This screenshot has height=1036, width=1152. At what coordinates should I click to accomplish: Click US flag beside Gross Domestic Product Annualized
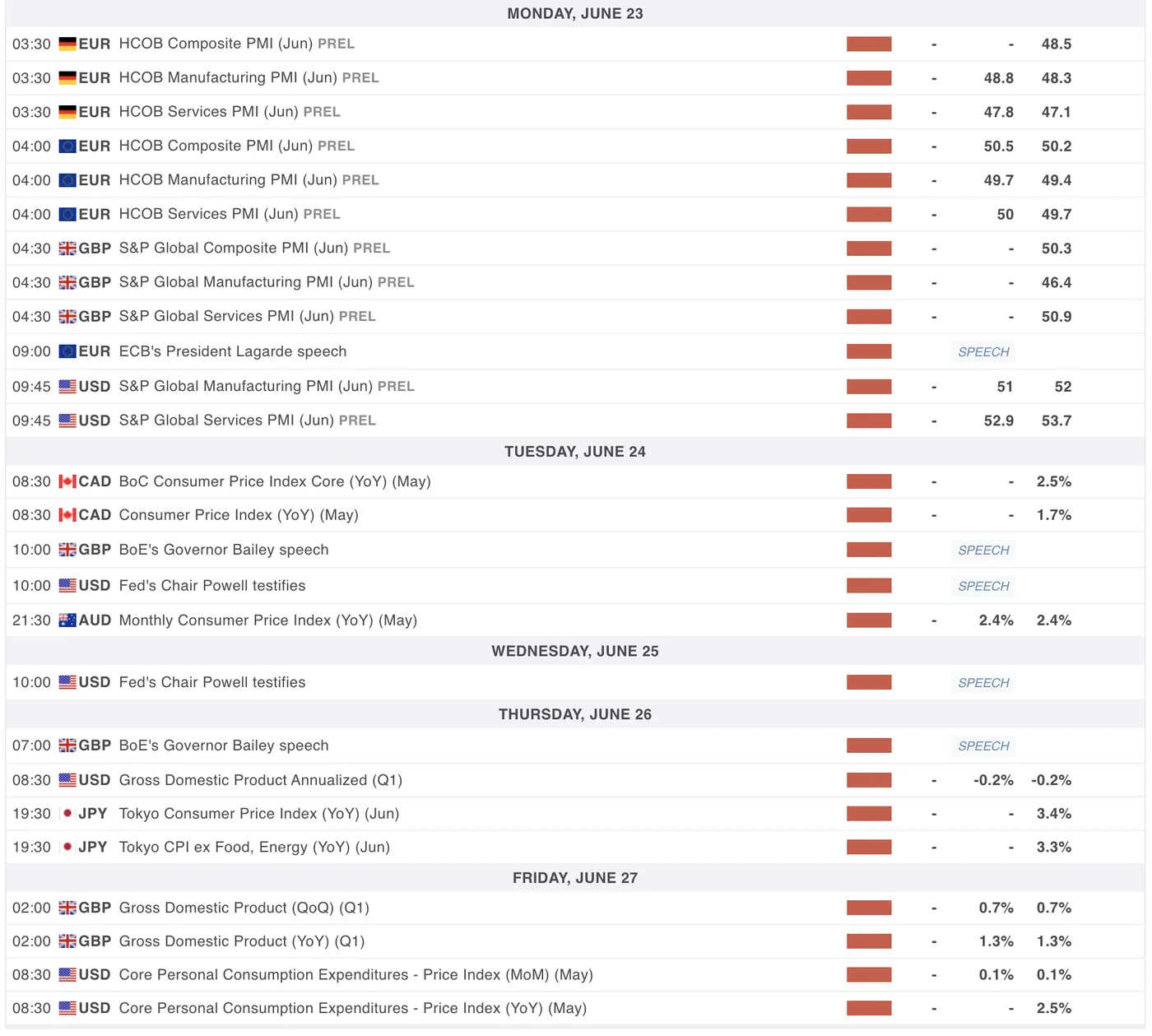click(x=67, y=780)
